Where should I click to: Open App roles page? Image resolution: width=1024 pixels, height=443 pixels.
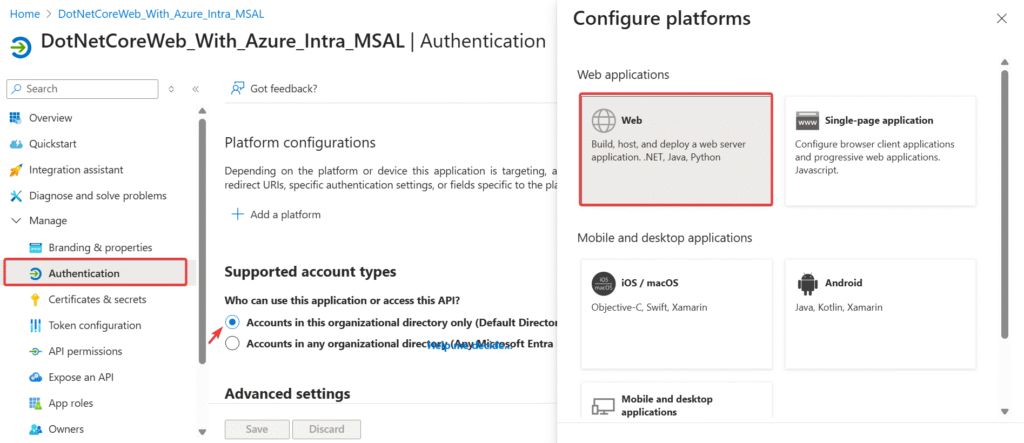point(71,403)
